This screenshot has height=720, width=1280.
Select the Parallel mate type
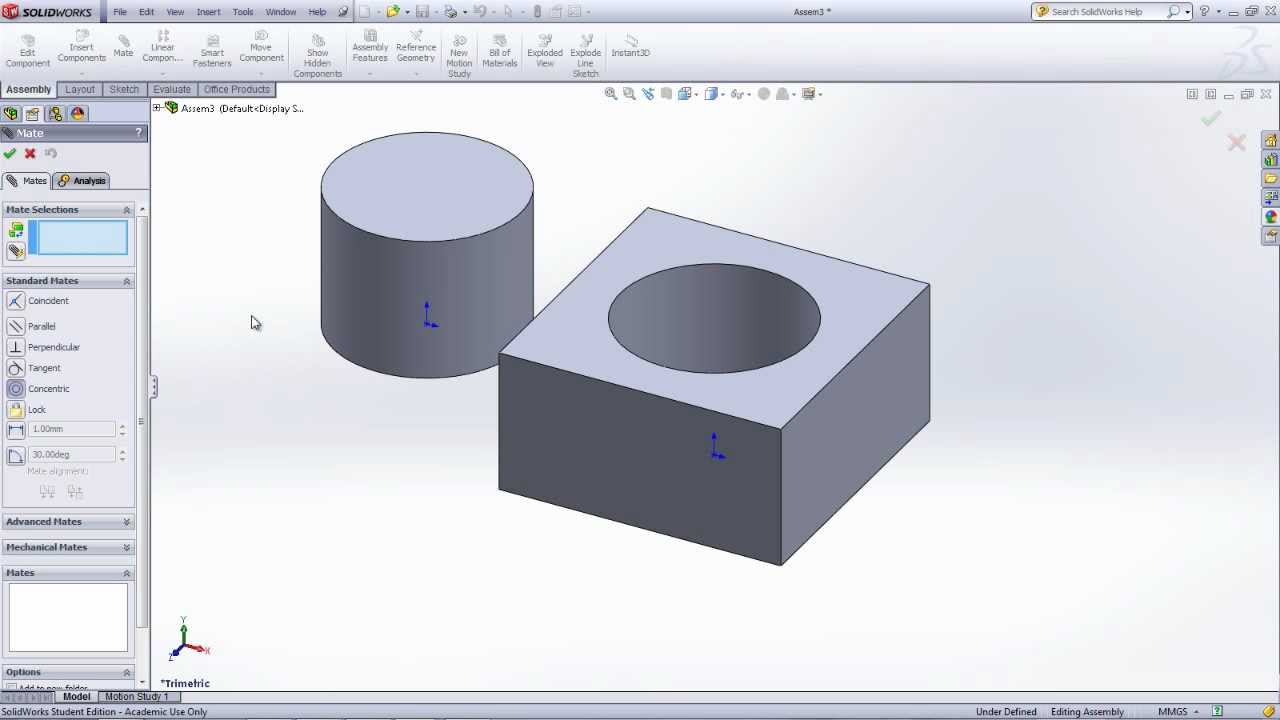click(32, 326)
